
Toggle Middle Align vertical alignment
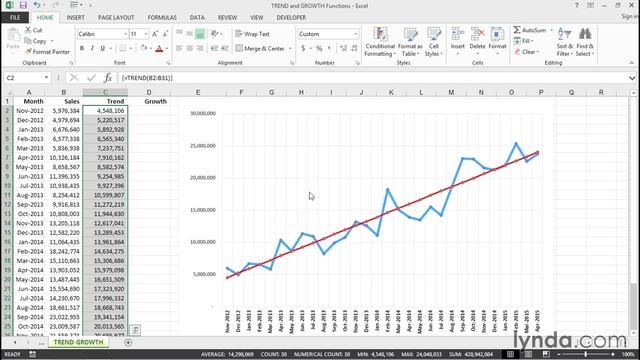click(x=189, y=34)
